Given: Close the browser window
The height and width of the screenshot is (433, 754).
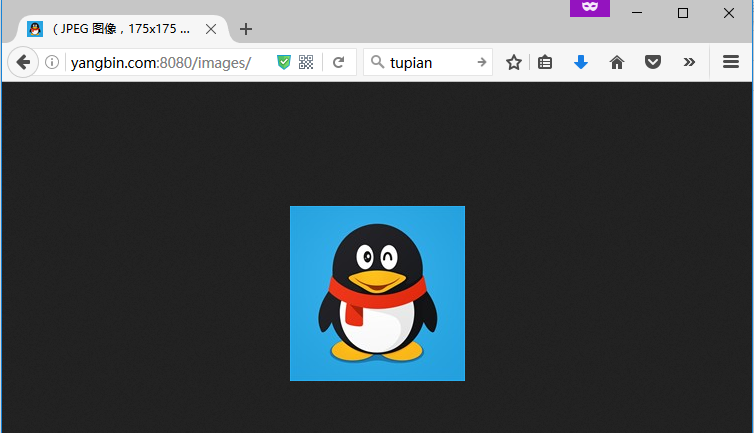Looking at the screenshot, I should (x=729, y=13).
